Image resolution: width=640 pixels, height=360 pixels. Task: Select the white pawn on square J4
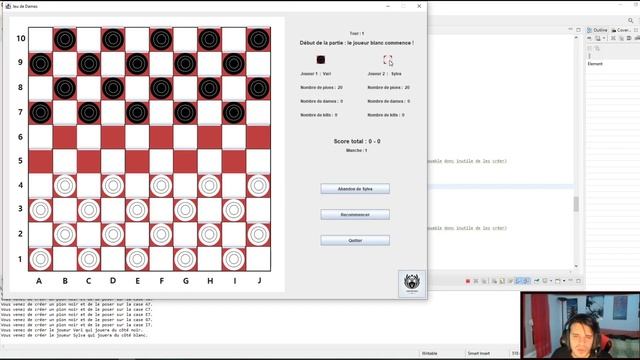click(x=258, y=186)
